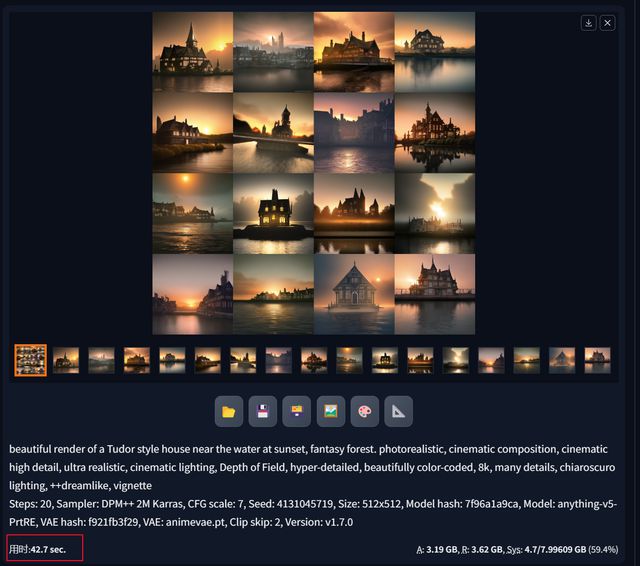
Task: Select the eleventh thumbnail with the lit house
Action: coord(385,360)
